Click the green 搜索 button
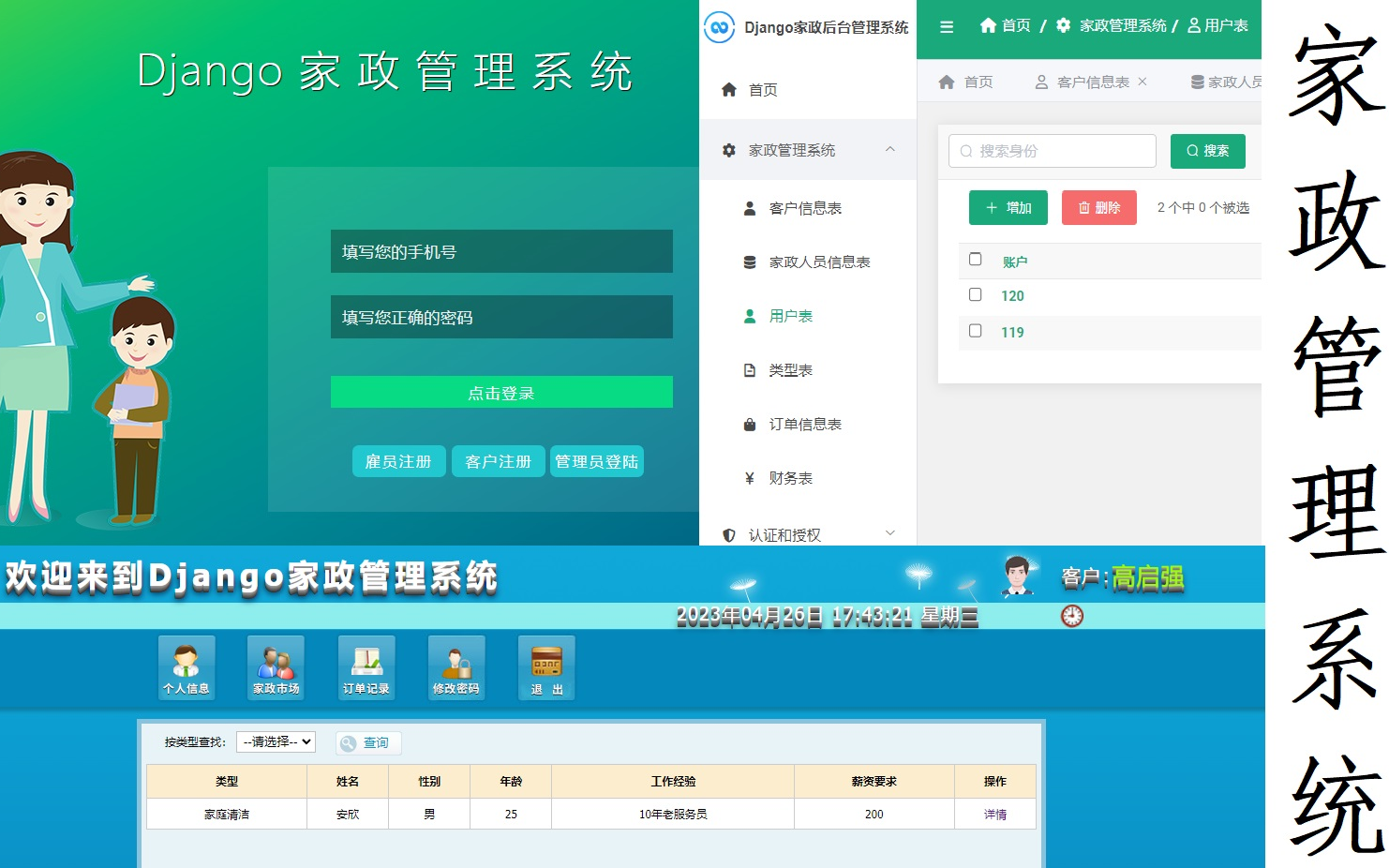 click(1208, 151)
